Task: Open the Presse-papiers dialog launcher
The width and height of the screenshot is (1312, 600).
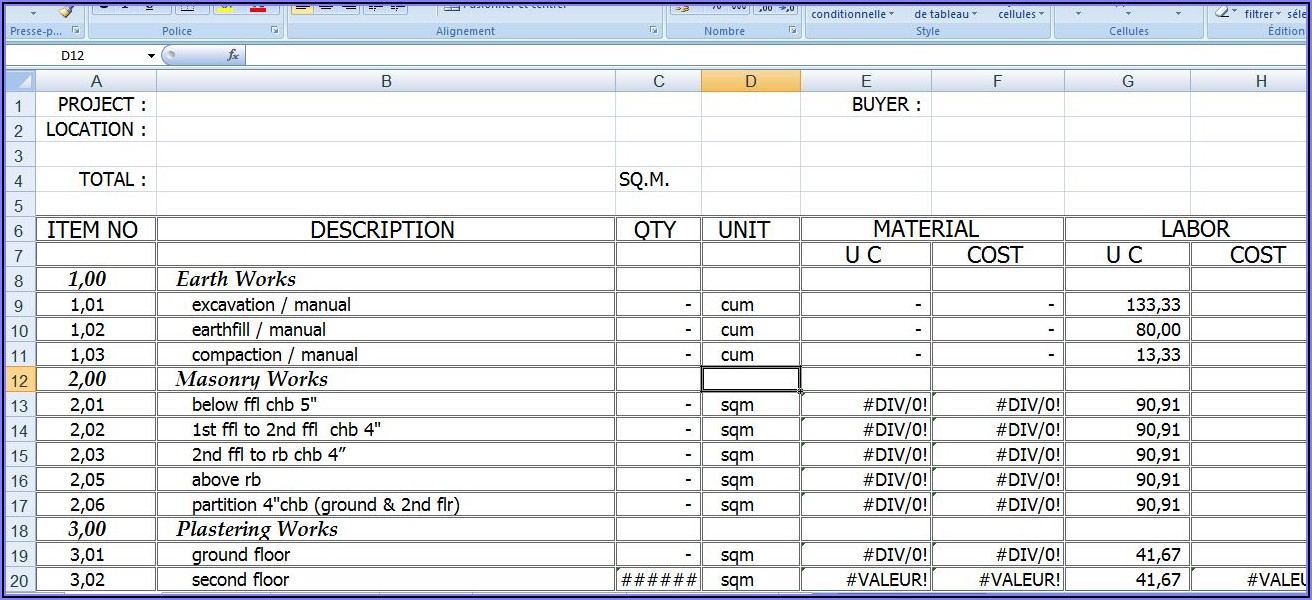Action: click(76, 31)
